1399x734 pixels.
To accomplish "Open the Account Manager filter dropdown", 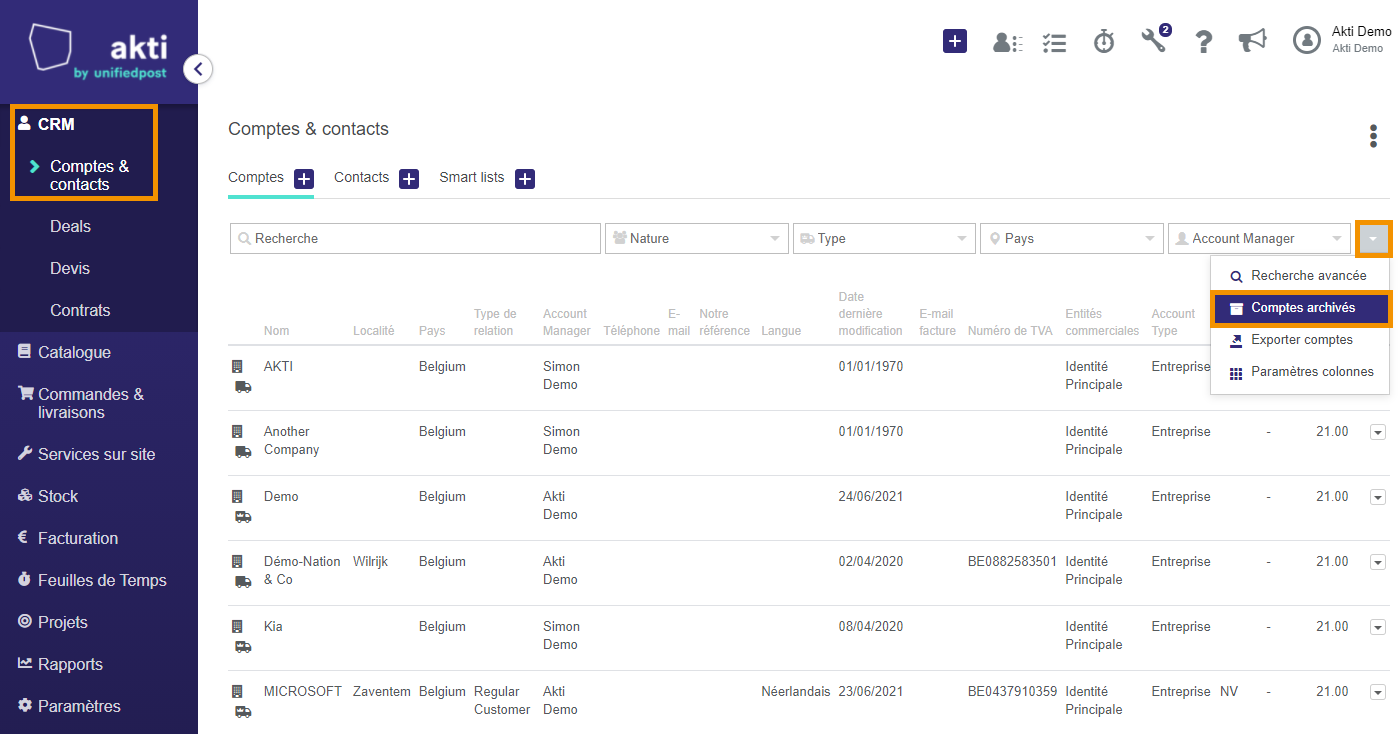I will click(x=1259, y=238).
